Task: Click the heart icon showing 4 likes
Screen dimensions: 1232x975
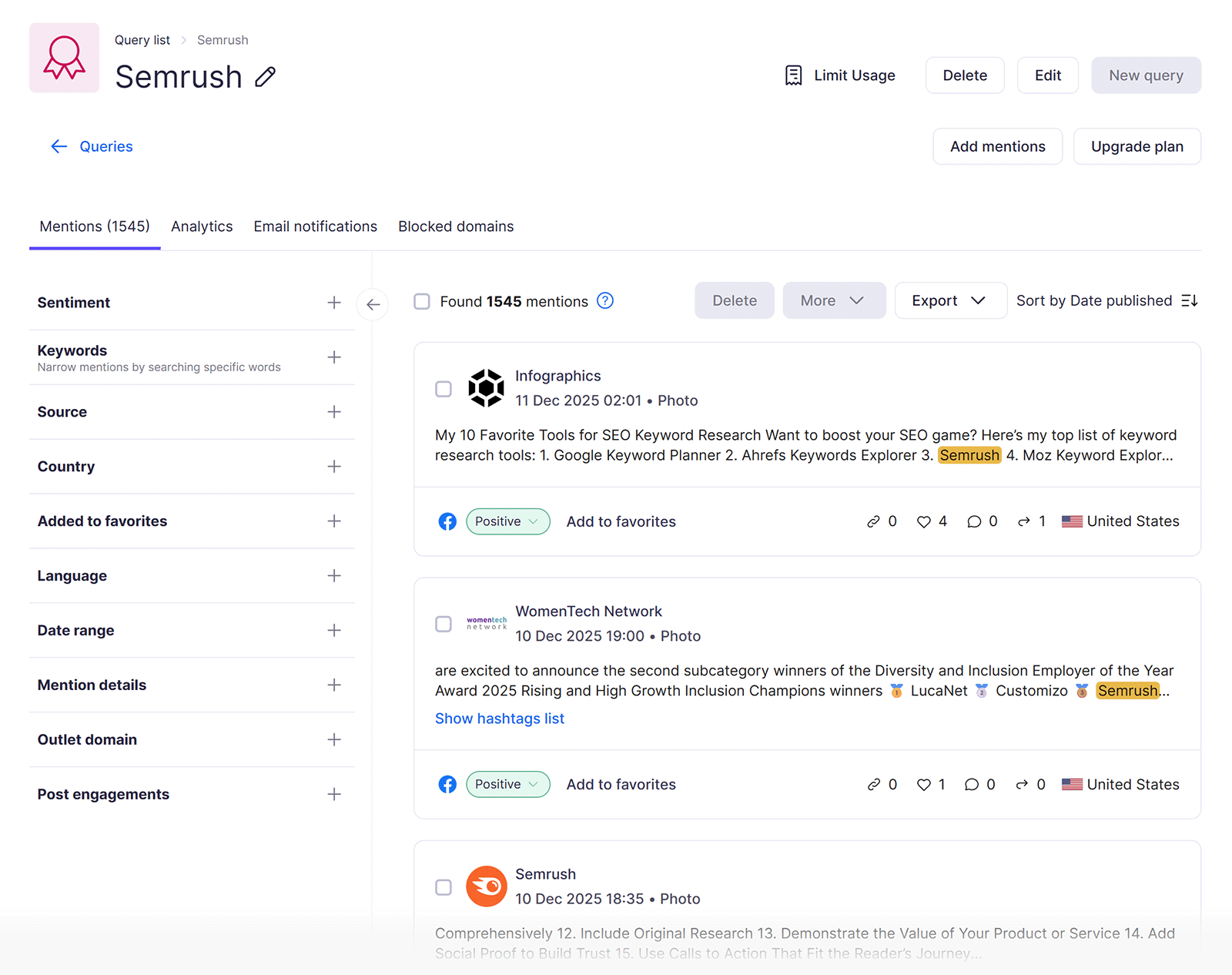Action: point(924,521)
